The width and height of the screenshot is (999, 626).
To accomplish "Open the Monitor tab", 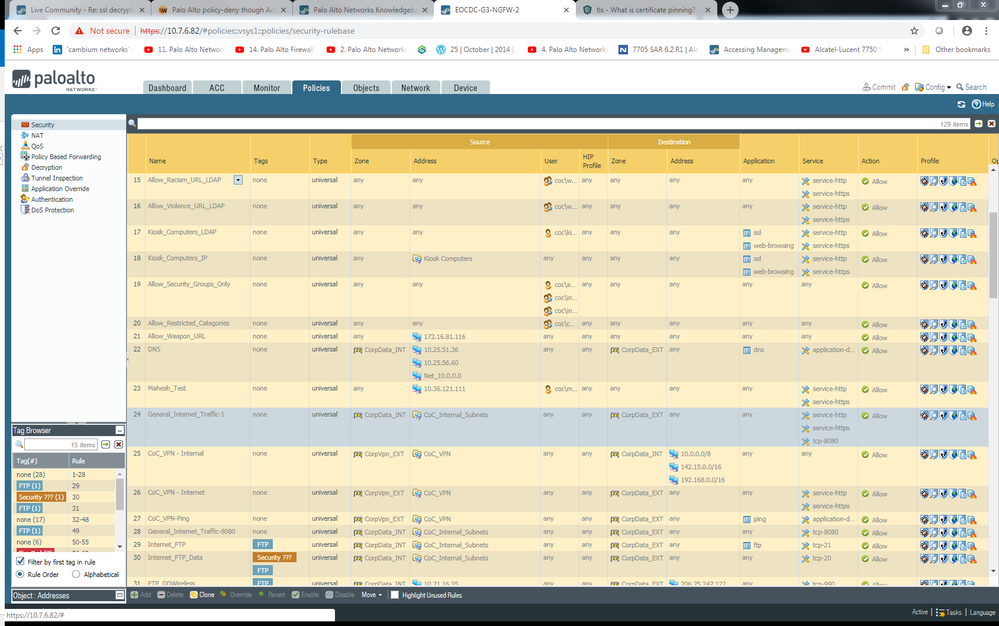I will click(266, 88).
